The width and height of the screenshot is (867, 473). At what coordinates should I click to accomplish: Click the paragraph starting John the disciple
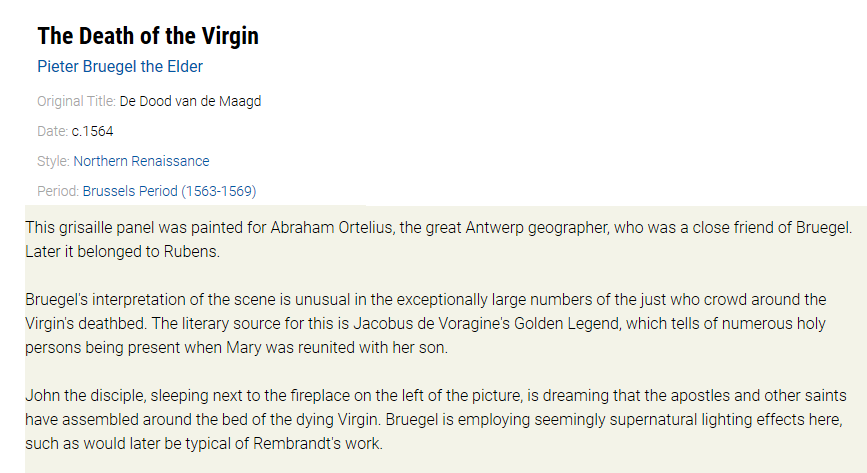[x=436, y=419]
